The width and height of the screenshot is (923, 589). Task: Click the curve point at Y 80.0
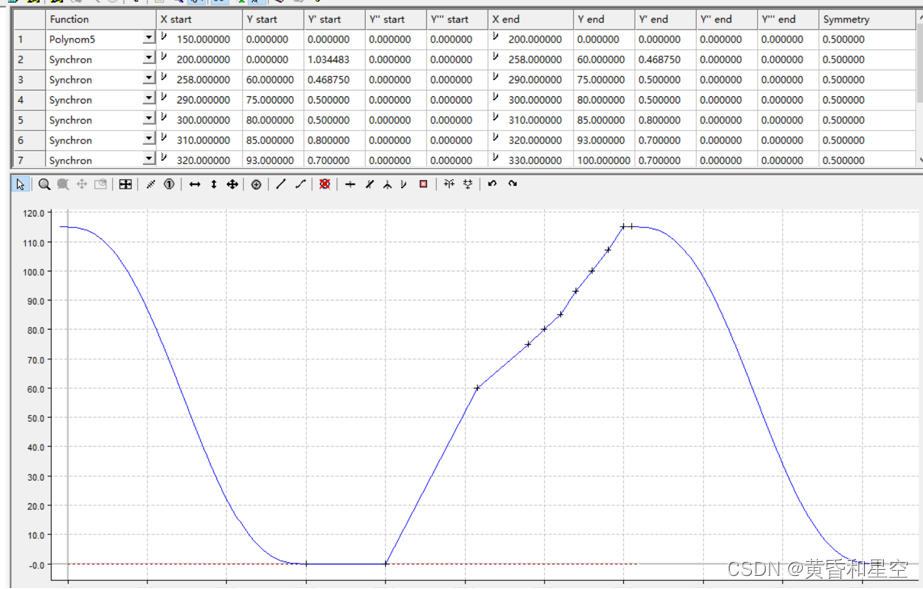(544, 329)
